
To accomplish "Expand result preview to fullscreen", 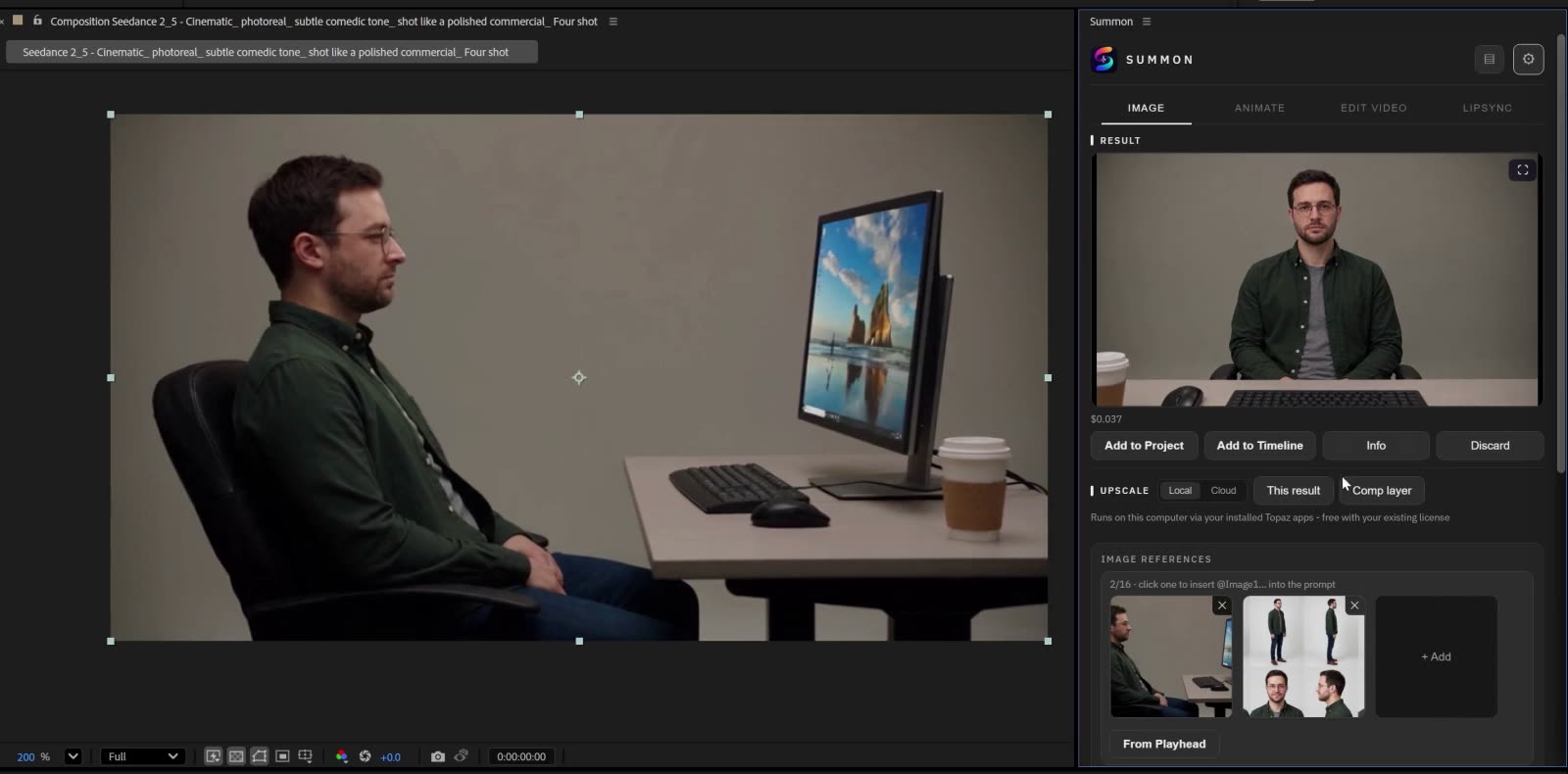I will click(x=1522, y=170).
